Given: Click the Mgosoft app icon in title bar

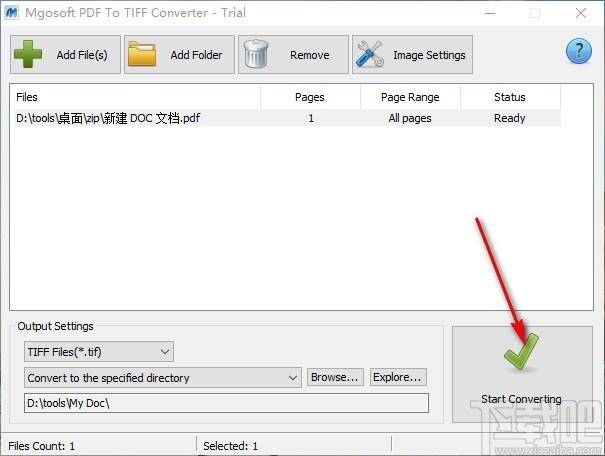Looking at the screenshot, I should 12,13.
